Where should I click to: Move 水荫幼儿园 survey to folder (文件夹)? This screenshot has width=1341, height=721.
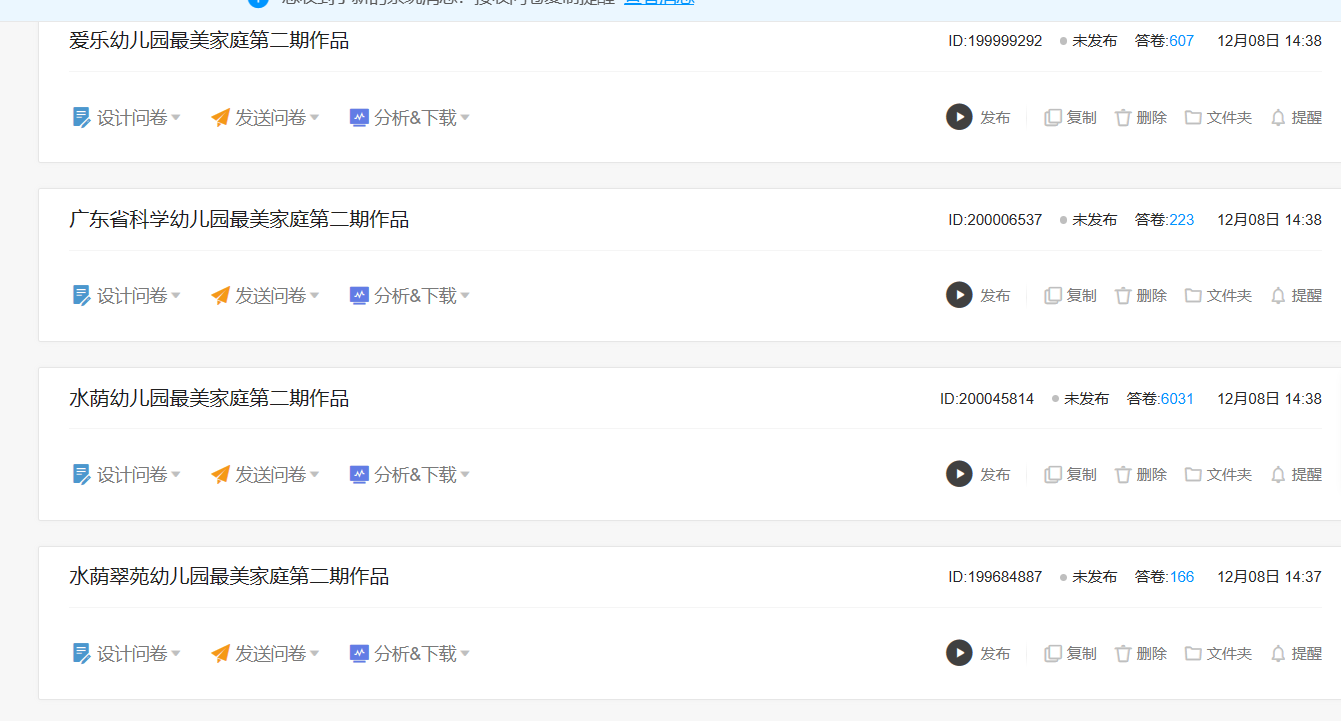tap(1218, 475)
